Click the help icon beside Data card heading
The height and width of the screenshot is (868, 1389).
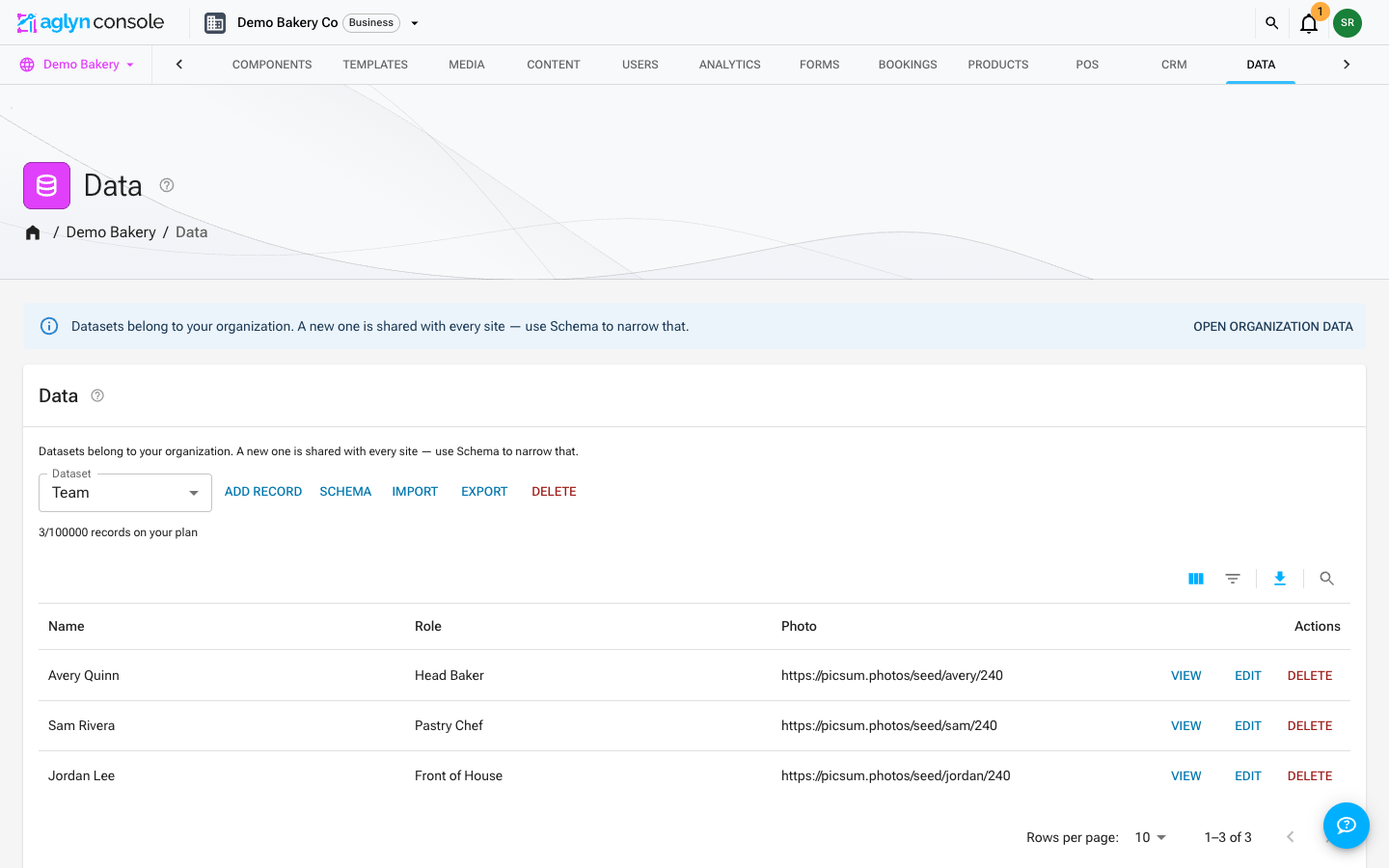[97, 395]
